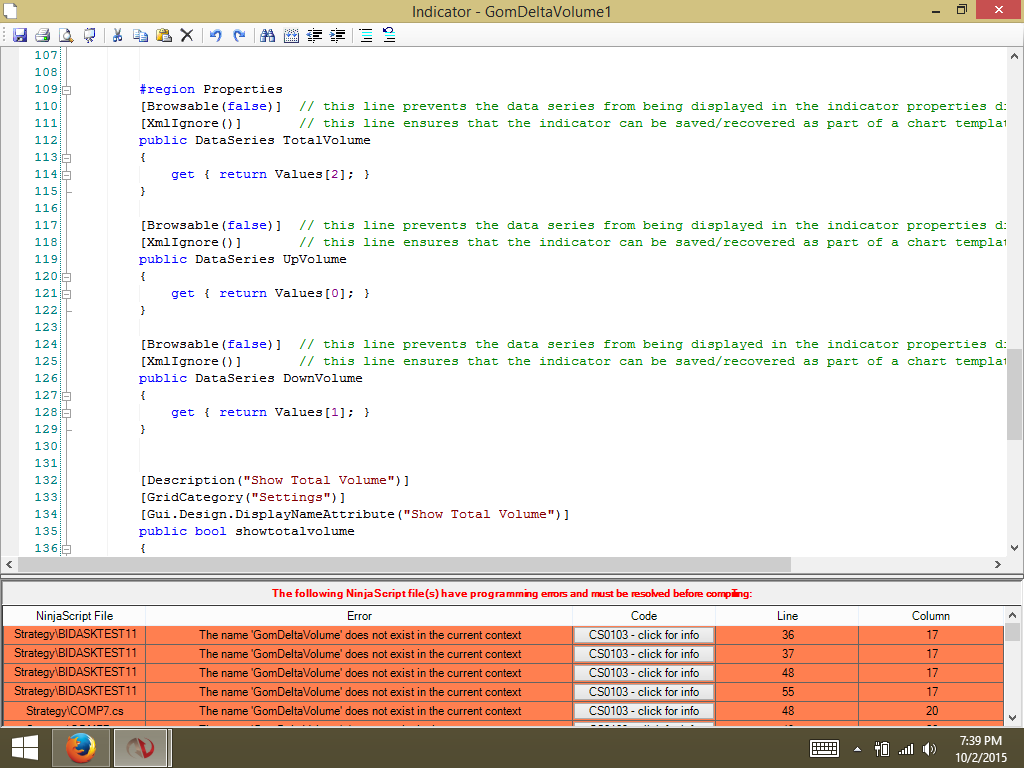Open CS0103 info for error line 37

coord(644,654)
